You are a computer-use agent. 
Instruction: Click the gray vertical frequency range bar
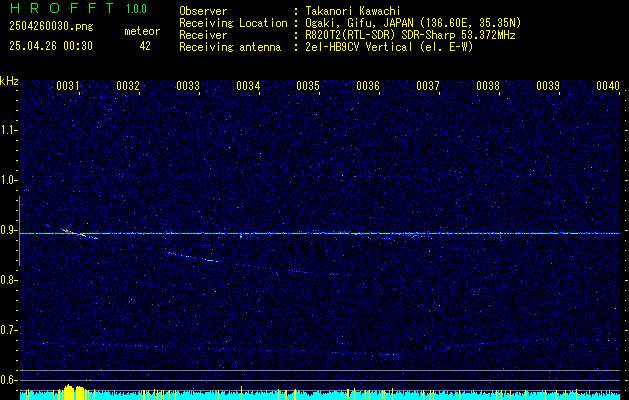(x=19, y=231)
